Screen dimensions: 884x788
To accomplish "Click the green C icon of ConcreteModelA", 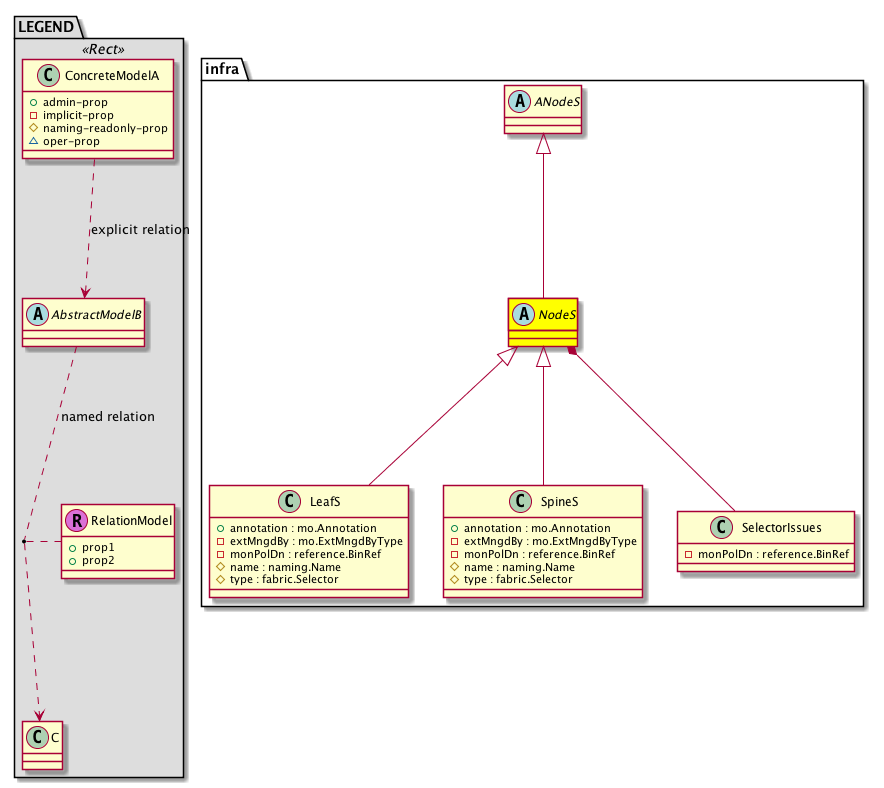I will click(x=42, y=77).
